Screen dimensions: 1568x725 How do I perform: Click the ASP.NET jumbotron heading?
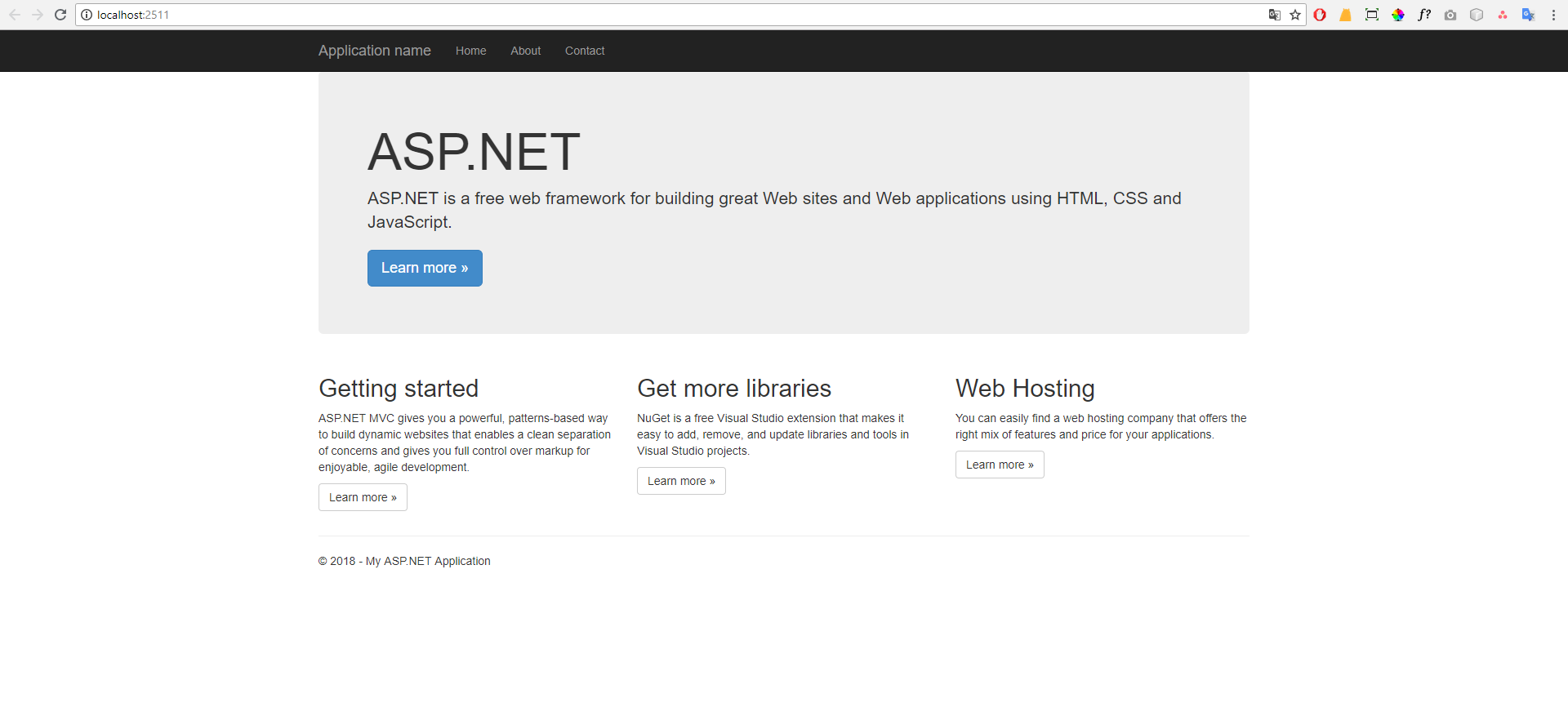474,152
